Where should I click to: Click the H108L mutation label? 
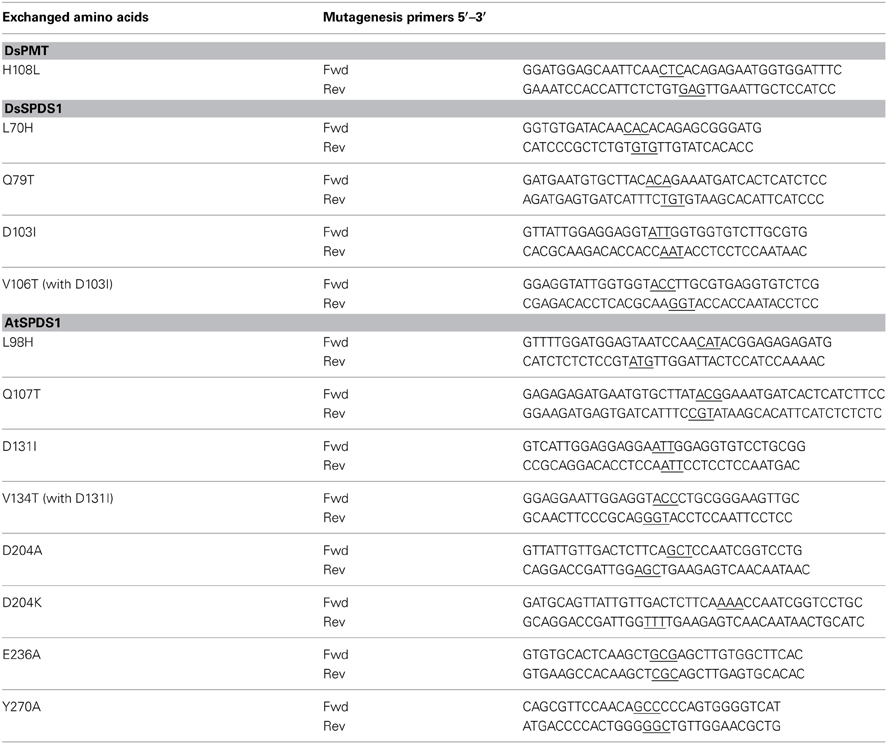pyautogui.click(x=21, y=70)
